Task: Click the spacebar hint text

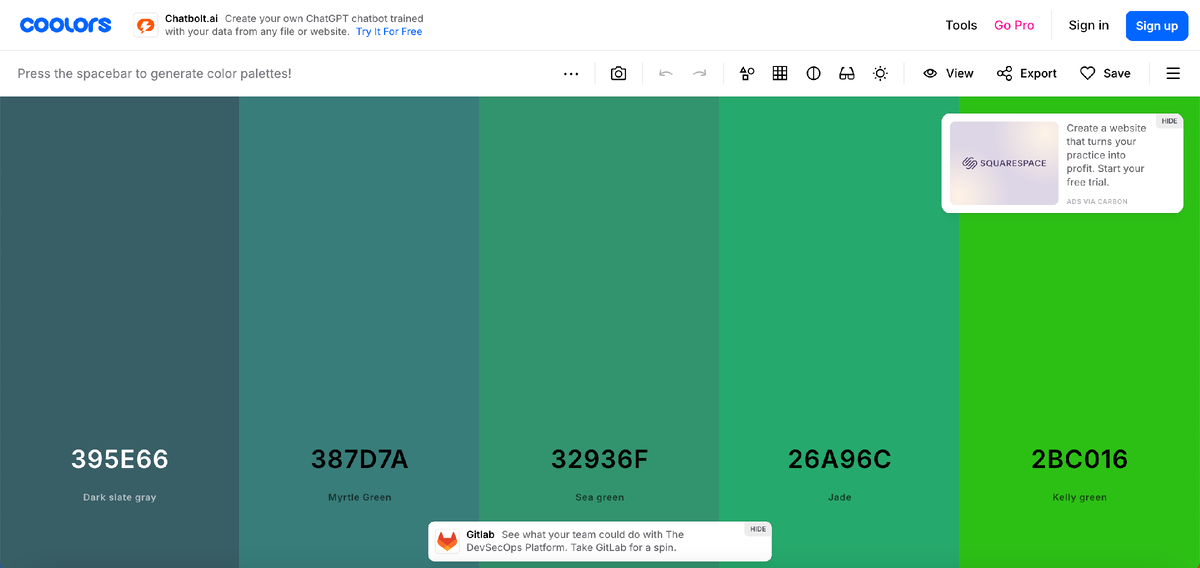Action: 155,74
